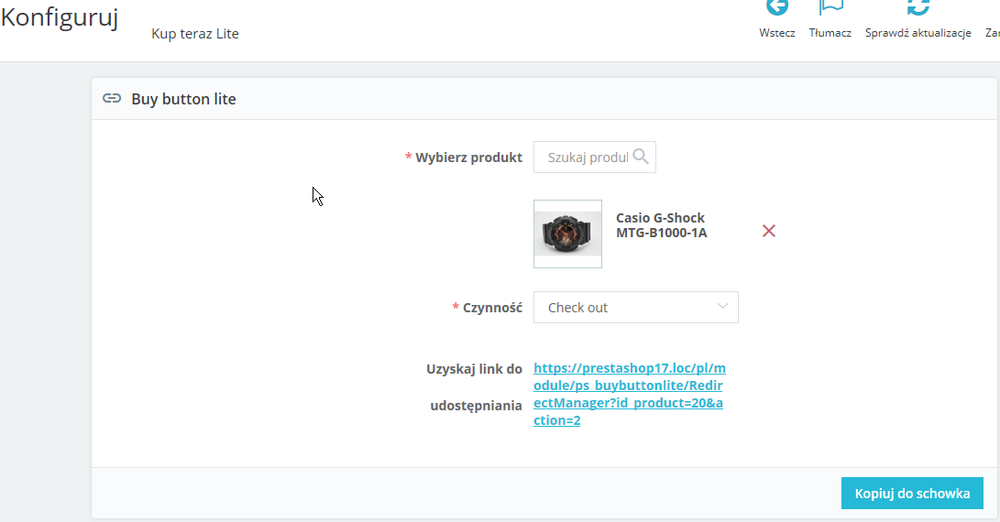
Task: Click the Wstecz text label in the toolbar
Action: click(x=777, y=33)
